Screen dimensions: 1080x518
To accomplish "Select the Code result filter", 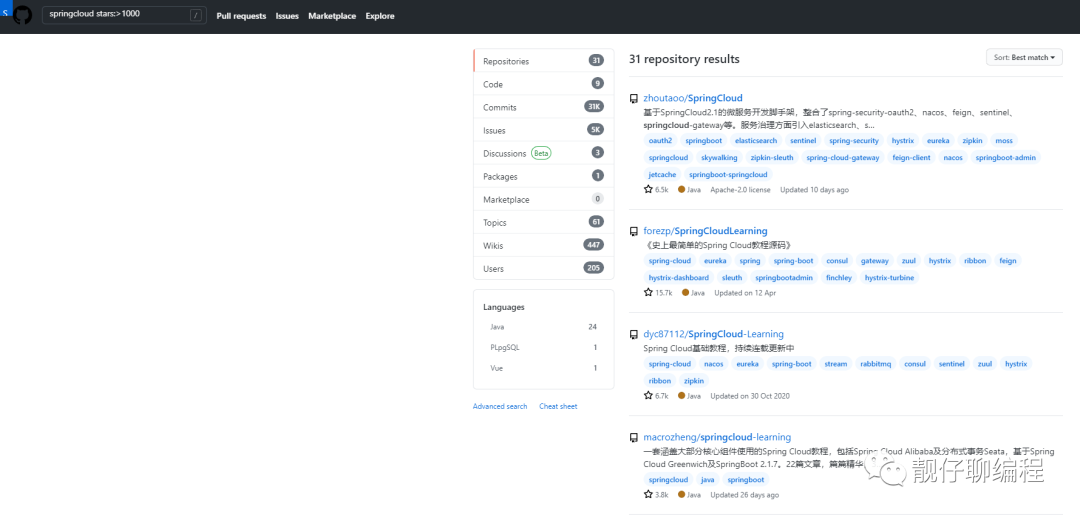I will click(x=543, y=84).
